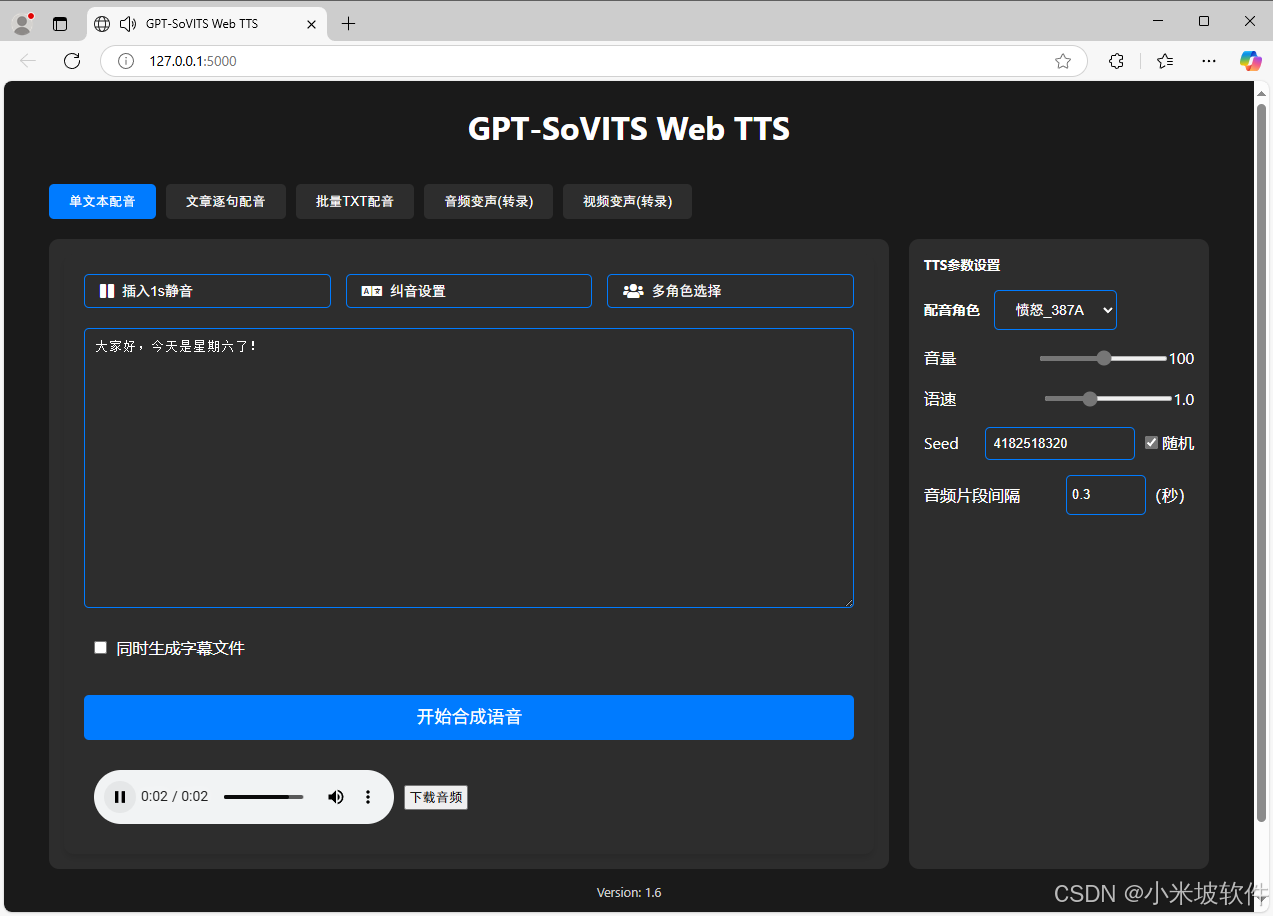This screenshot has width=1273, height=916.
Task: Click the multi-character people icon
Action: (632, 290)
